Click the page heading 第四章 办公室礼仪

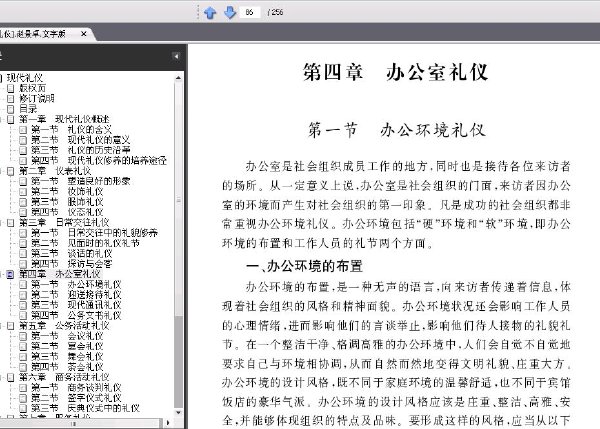[x=396, y=72]
